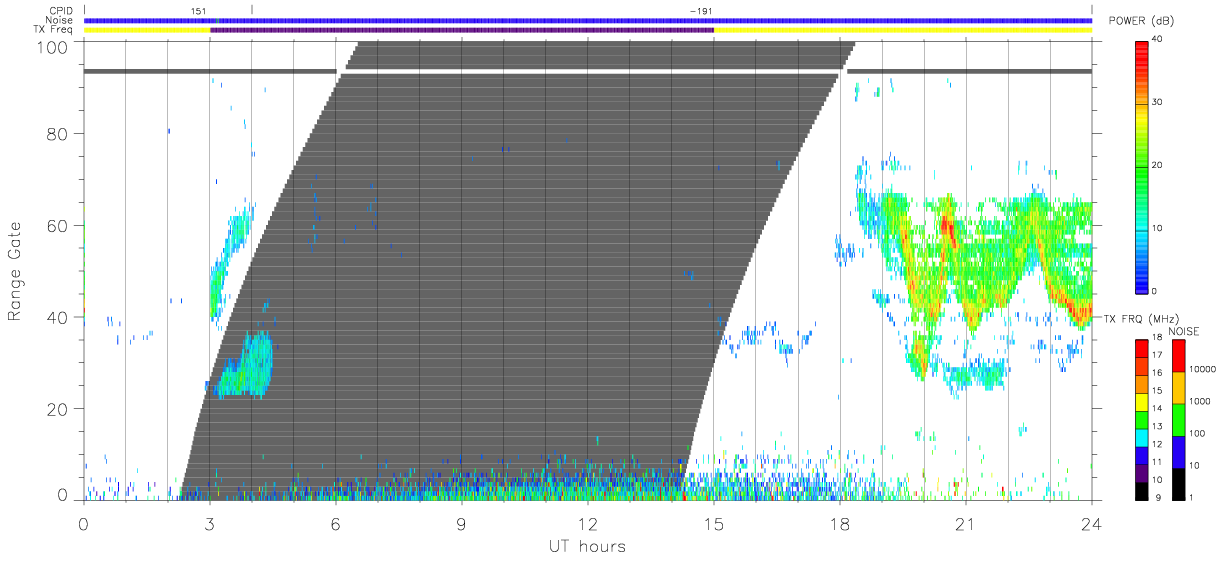Select the 9 tick on UT hours axis
1228x567 pixels.
(x=462, y=522)
